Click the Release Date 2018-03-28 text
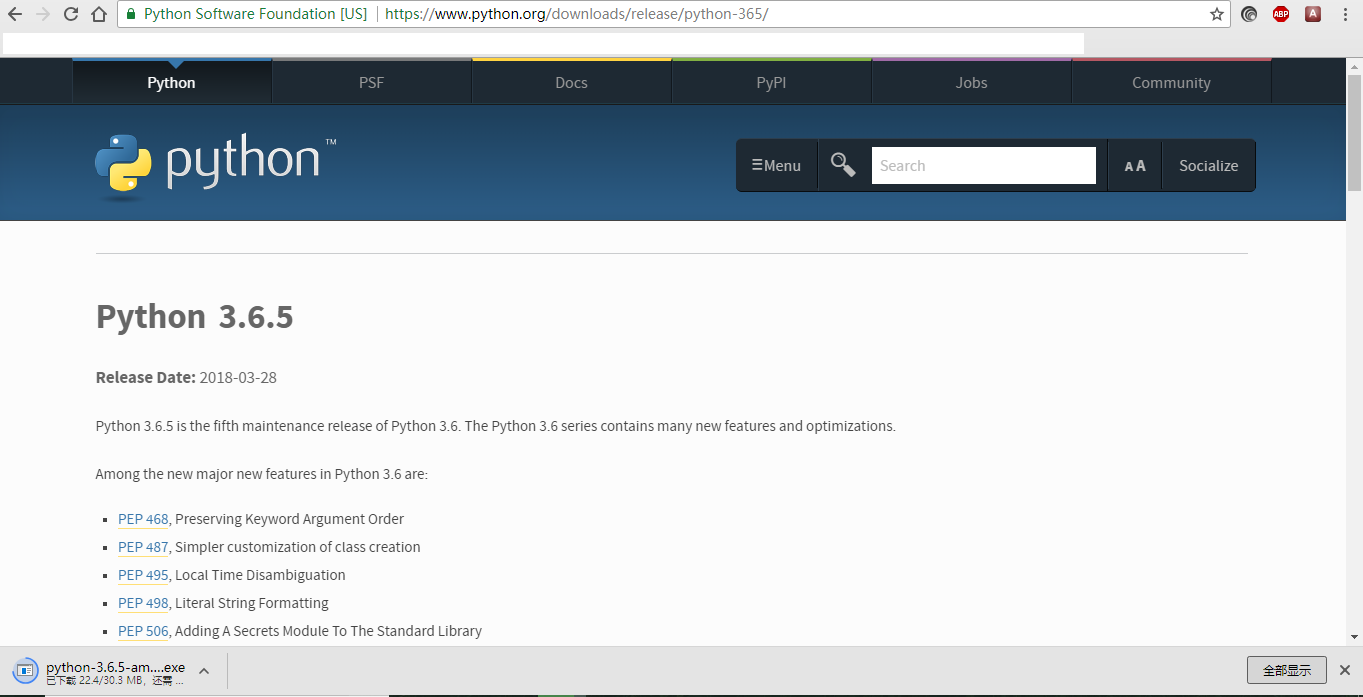This screenshot has width=1363, height=697. point(186,377)
